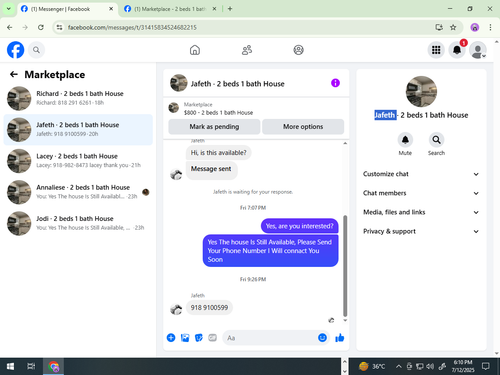Send a thumbs up like
The height and width of the screenshot is (375, 500).
(x=340, y=338)
